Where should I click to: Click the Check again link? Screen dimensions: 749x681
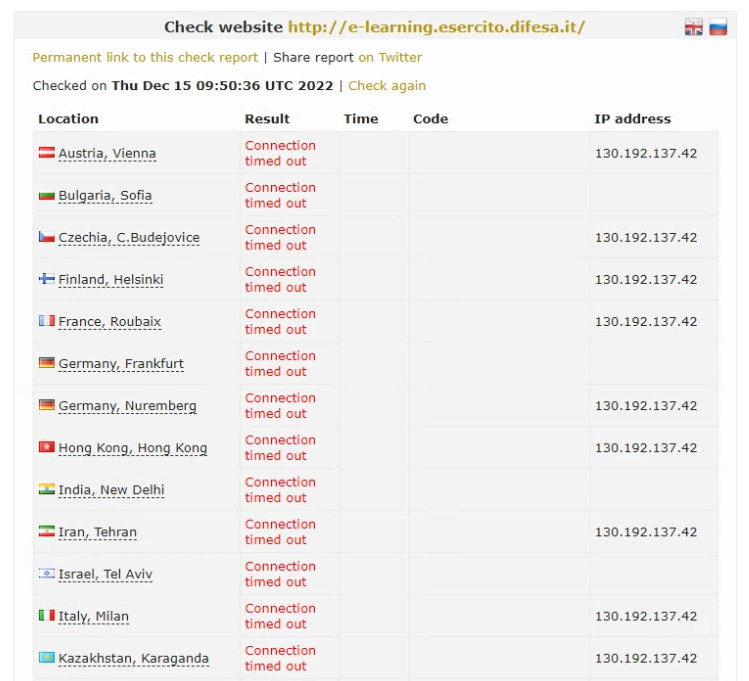(x=387, y=86)
